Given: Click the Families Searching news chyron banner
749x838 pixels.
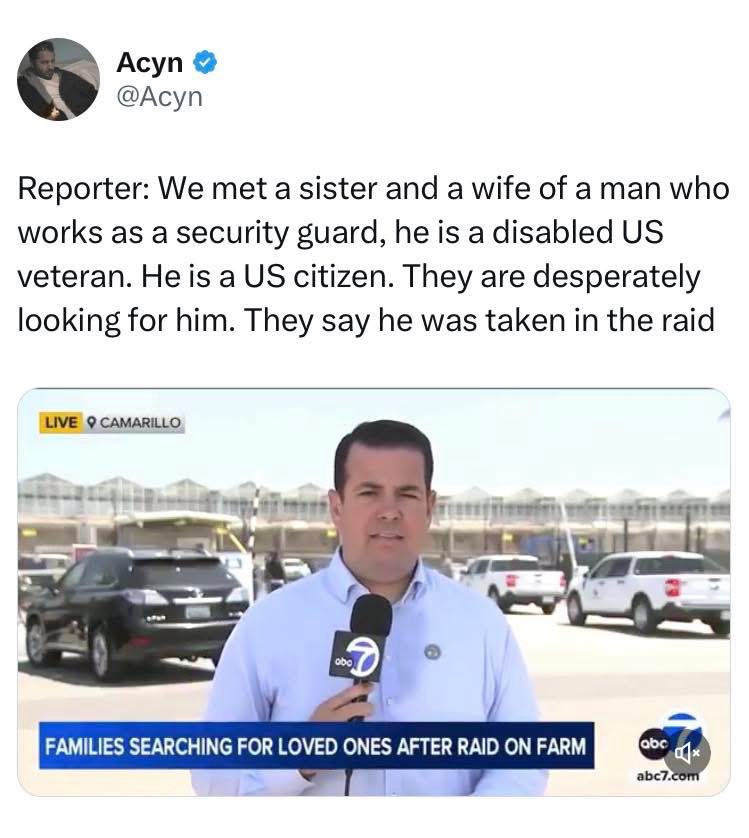Looking at the screenshot, I should pyautogui.click(x=316, y=746).
